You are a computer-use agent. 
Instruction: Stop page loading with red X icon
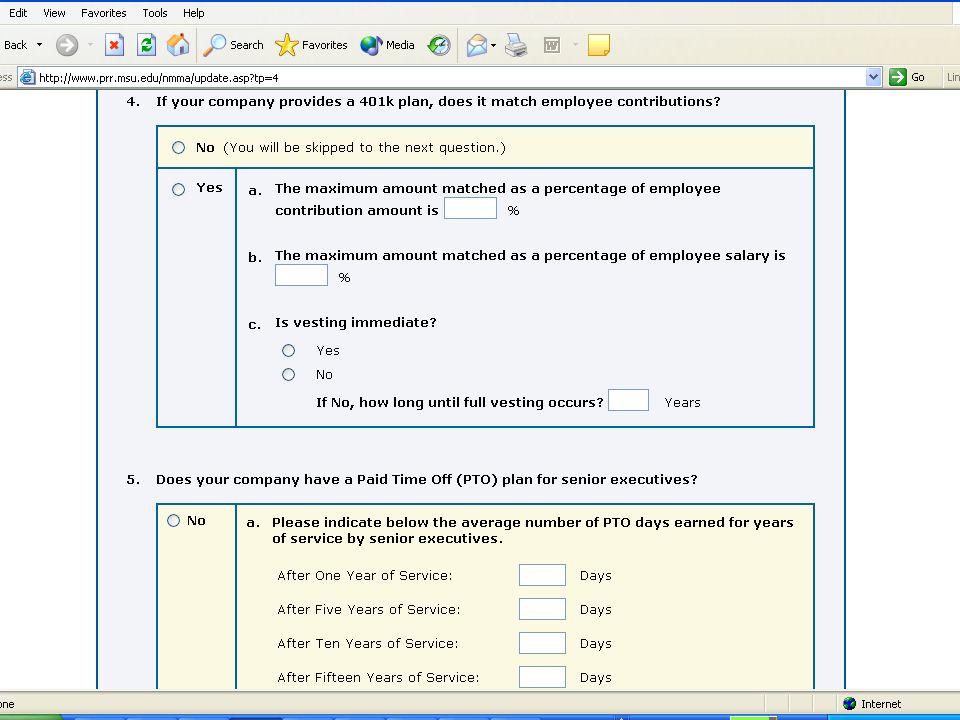(114, 45)
